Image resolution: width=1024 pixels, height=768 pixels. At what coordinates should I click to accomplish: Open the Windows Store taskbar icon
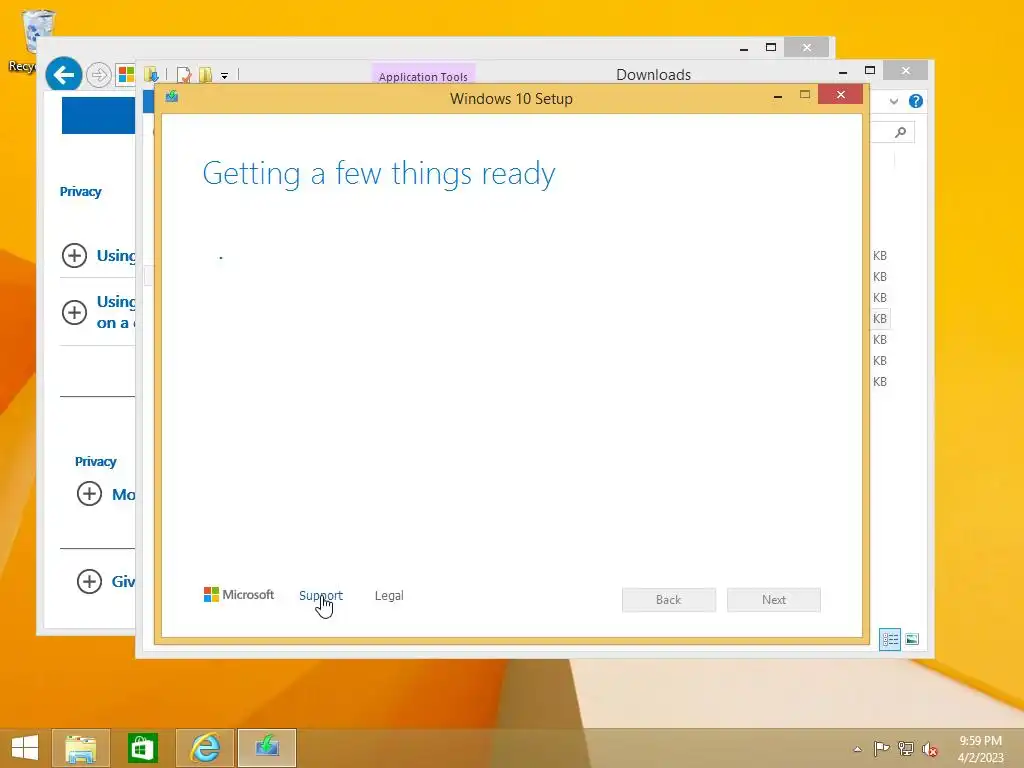pos(142,748)
